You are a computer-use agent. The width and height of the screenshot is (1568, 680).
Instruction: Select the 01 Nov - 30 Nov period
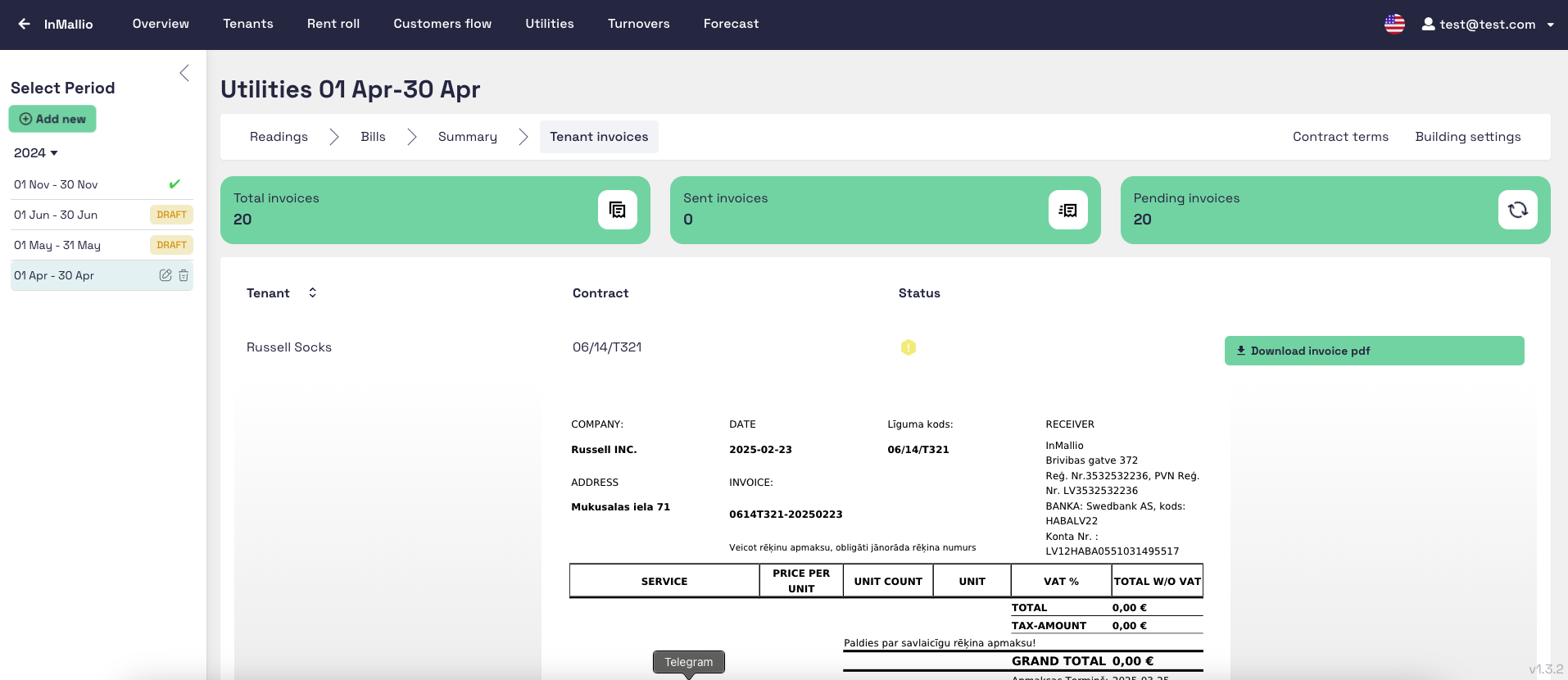[x=102, y=184]
